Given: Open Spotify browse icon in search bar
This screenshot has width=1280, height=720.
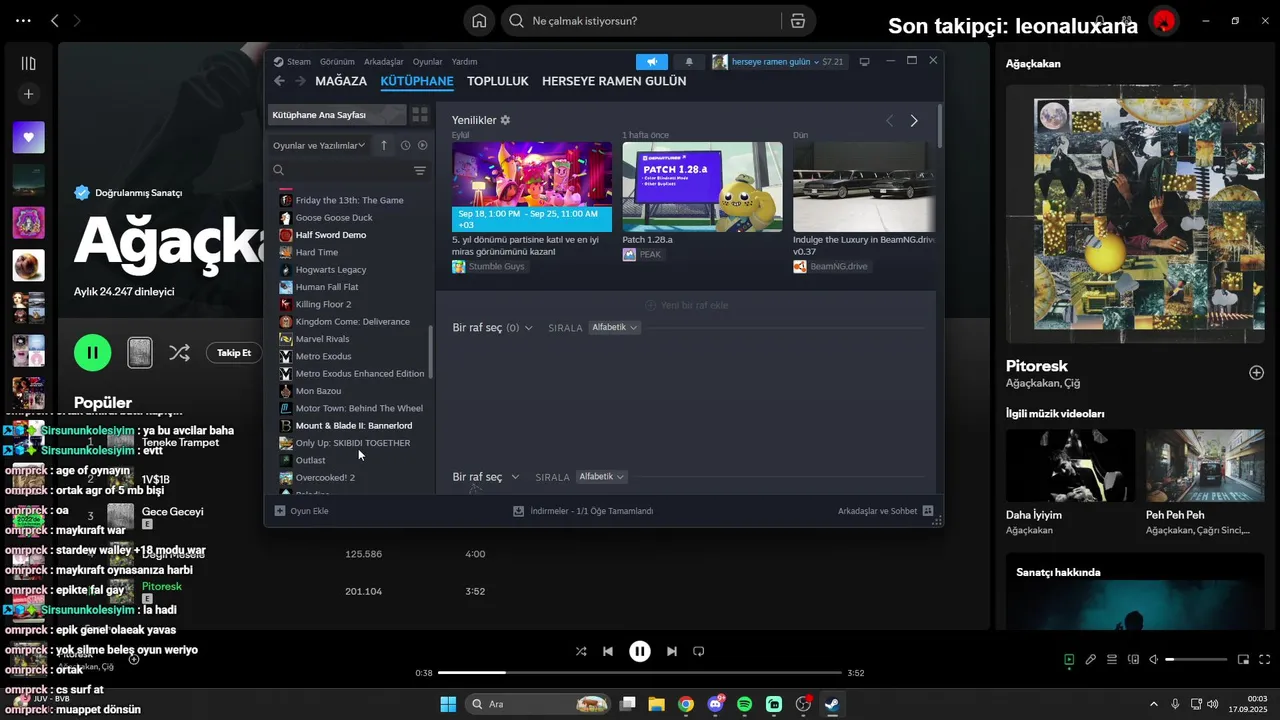Looking at the screenshot, I should pos(797,21).
